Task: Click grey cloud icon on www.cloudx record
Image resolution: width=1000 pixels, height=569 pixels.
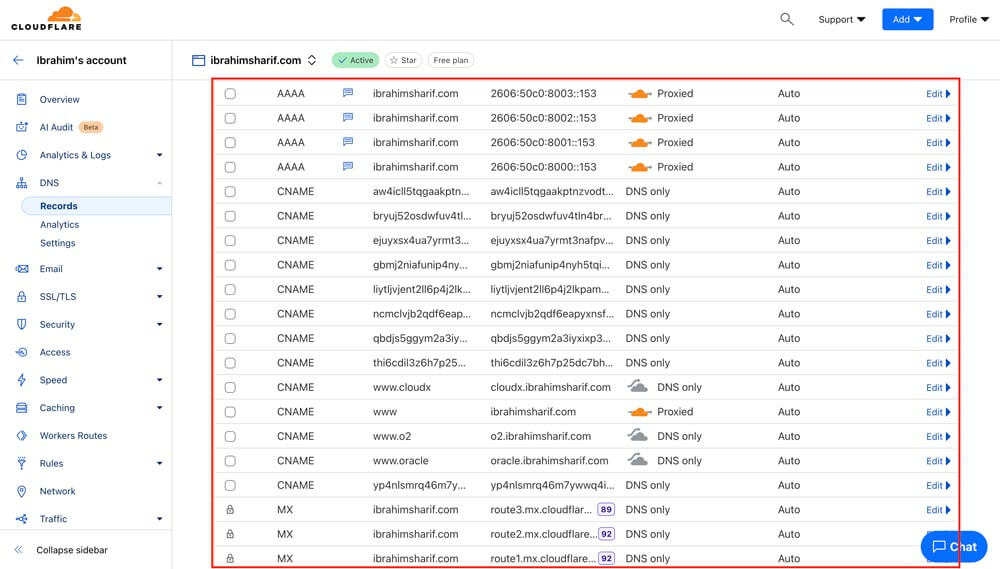Action: pos(638,387)
